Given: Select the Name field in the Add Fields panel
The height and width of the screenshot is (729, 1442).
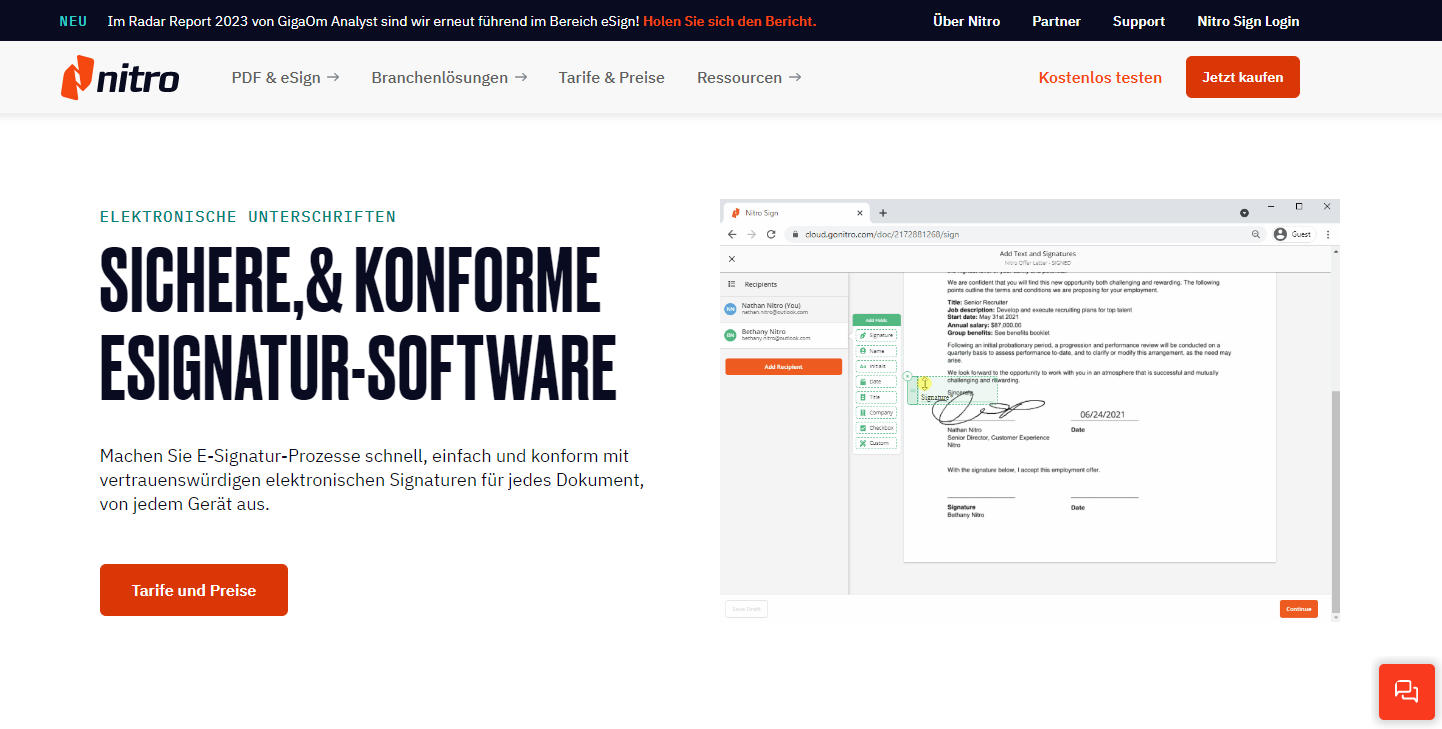Looking at the screenshot, I should [x=876, y=351].
